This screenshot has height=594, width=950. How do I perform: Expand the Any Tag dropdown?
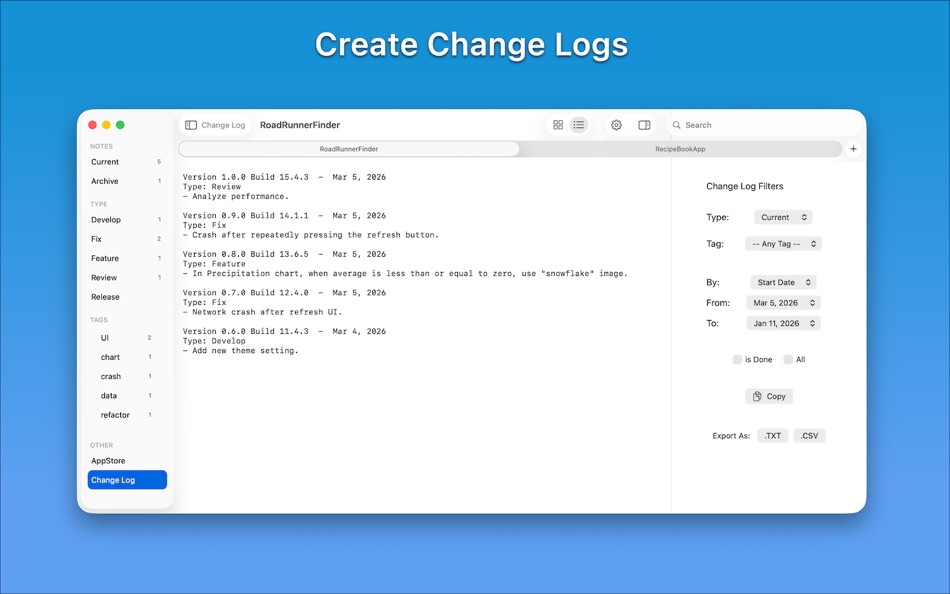tap(783, 243)
